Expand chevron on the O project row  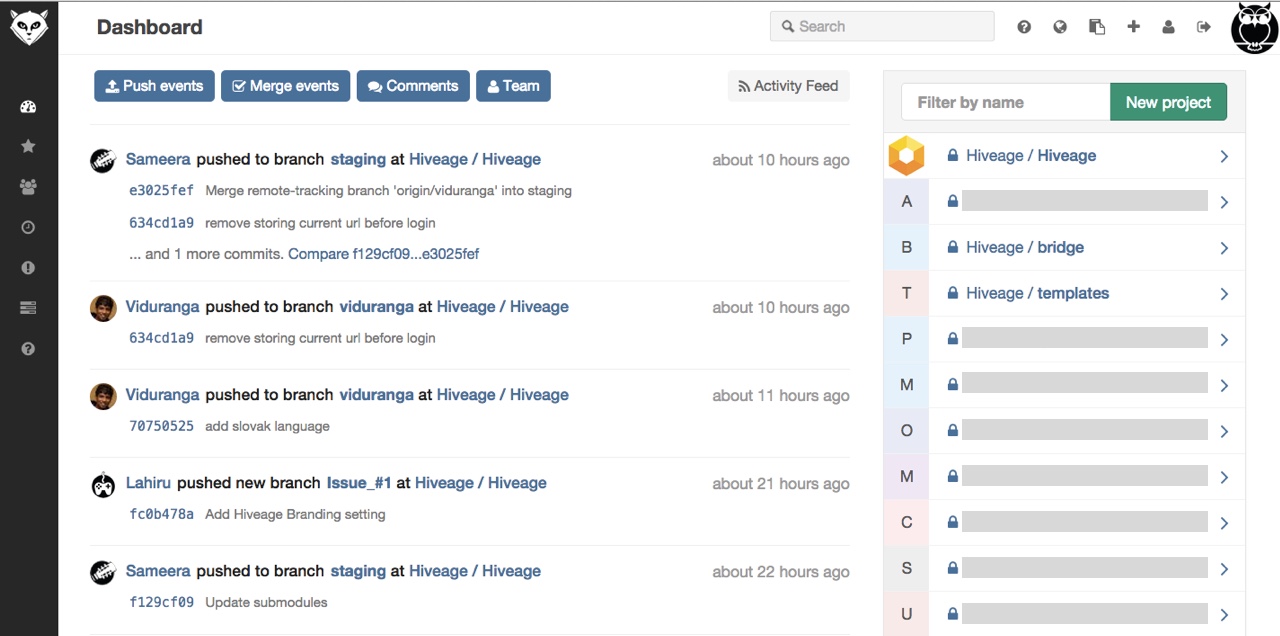pos(1224,431)
